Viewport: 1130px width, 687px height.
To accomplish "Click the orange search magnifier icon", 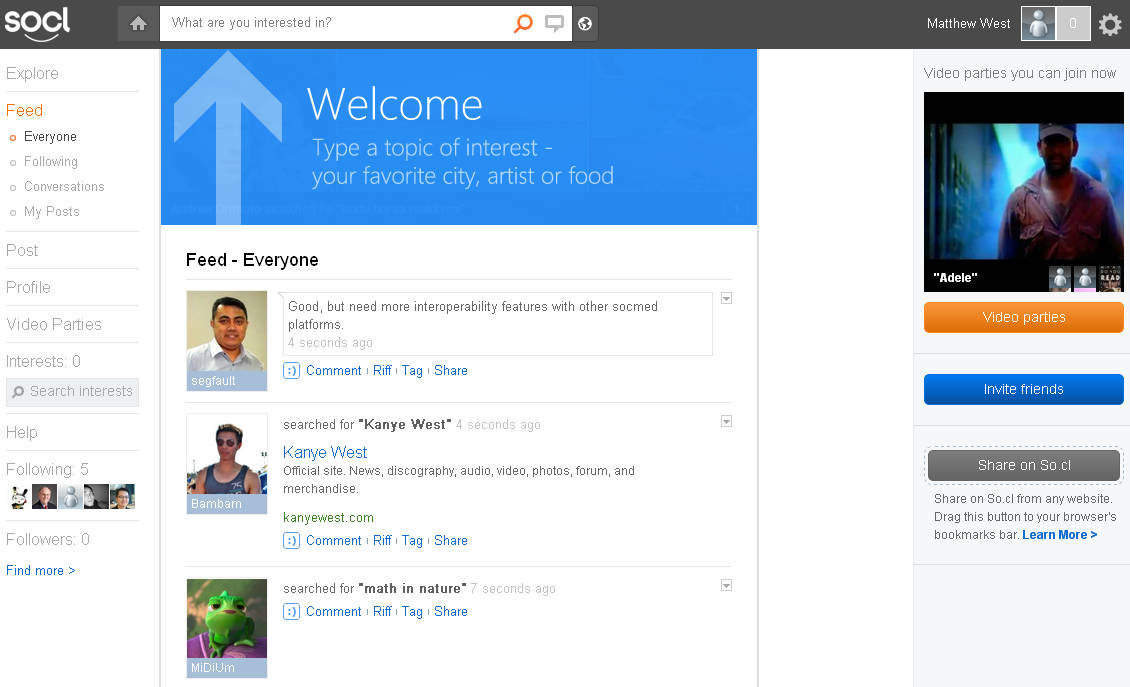I will (x=523, y=23).
